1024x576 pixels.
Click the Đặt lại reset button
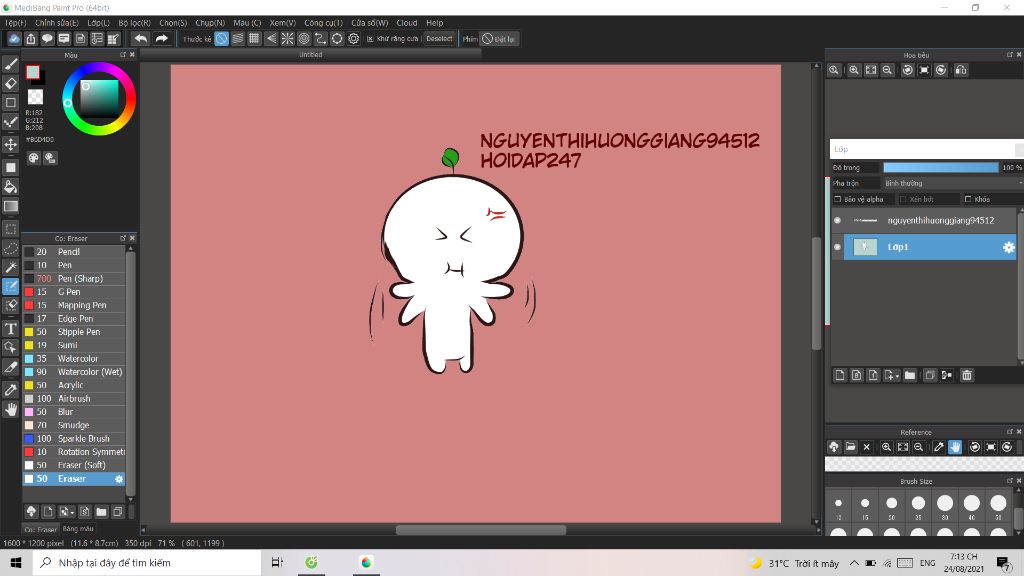(x=498, y=39)
